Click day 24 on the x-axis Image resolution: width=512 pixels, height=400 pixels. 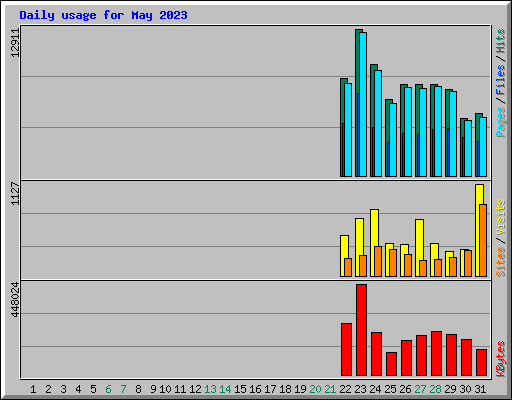point(375,389)
